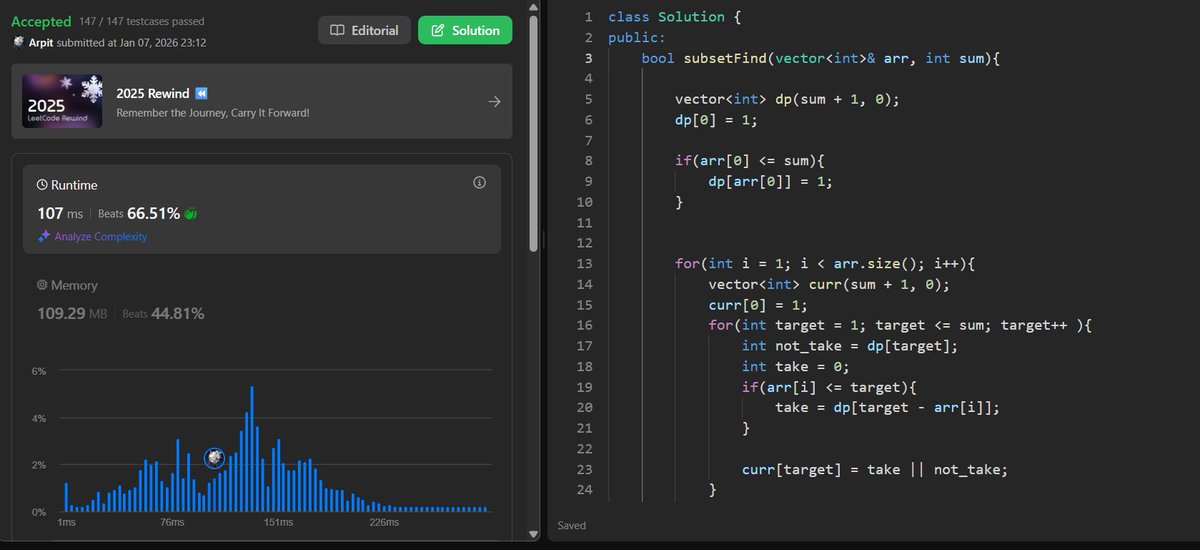Click the user avatar marker on the chart
Image resolution: width=1200 pixels, height=550 pixels.
point(214,458)
